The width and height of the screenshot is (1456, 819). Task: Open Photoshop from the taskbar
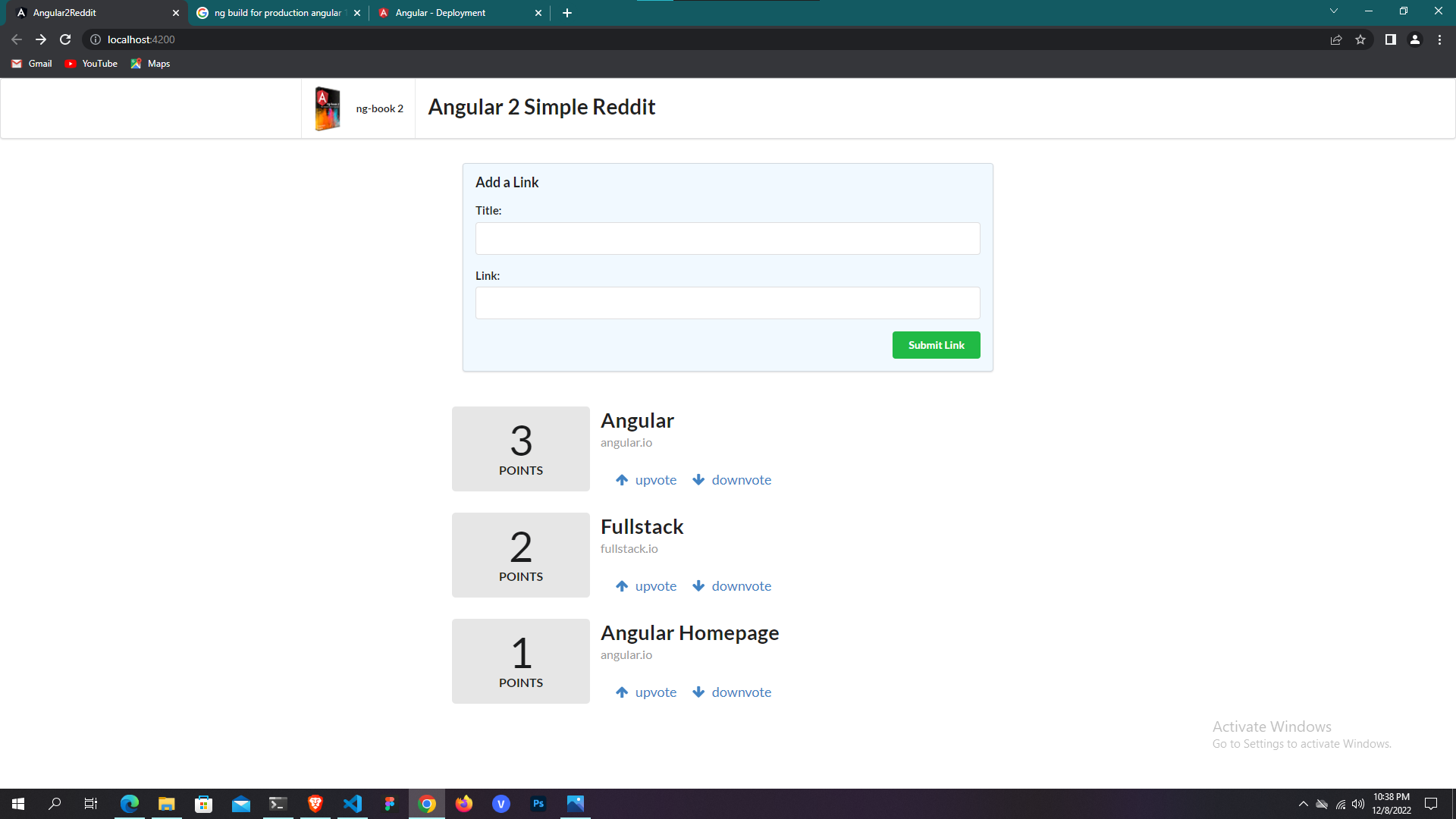pyautogui.click(x=538, y=804)
